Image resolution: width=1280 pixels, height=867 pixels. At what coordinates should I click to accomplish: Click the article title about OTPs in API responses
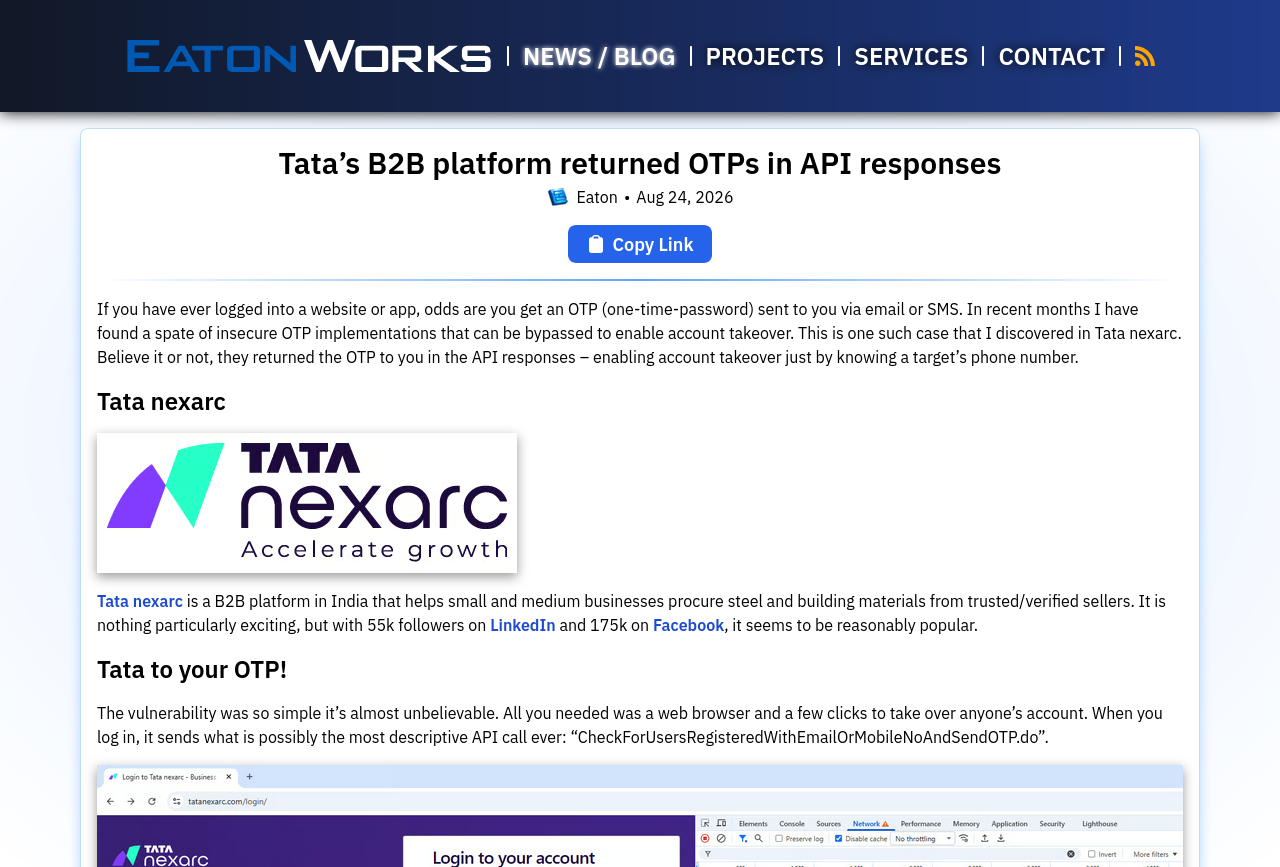[x=640, y=163]
